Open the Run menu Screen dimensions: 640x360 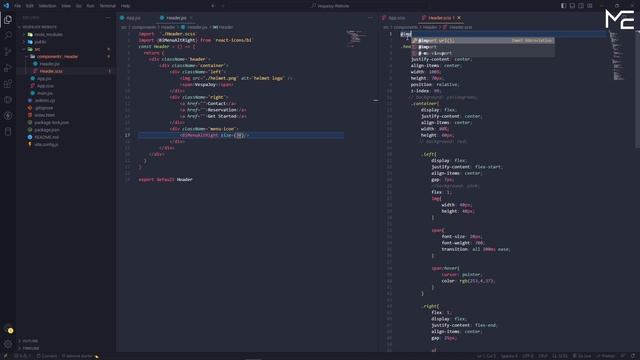tap(90, 6)
